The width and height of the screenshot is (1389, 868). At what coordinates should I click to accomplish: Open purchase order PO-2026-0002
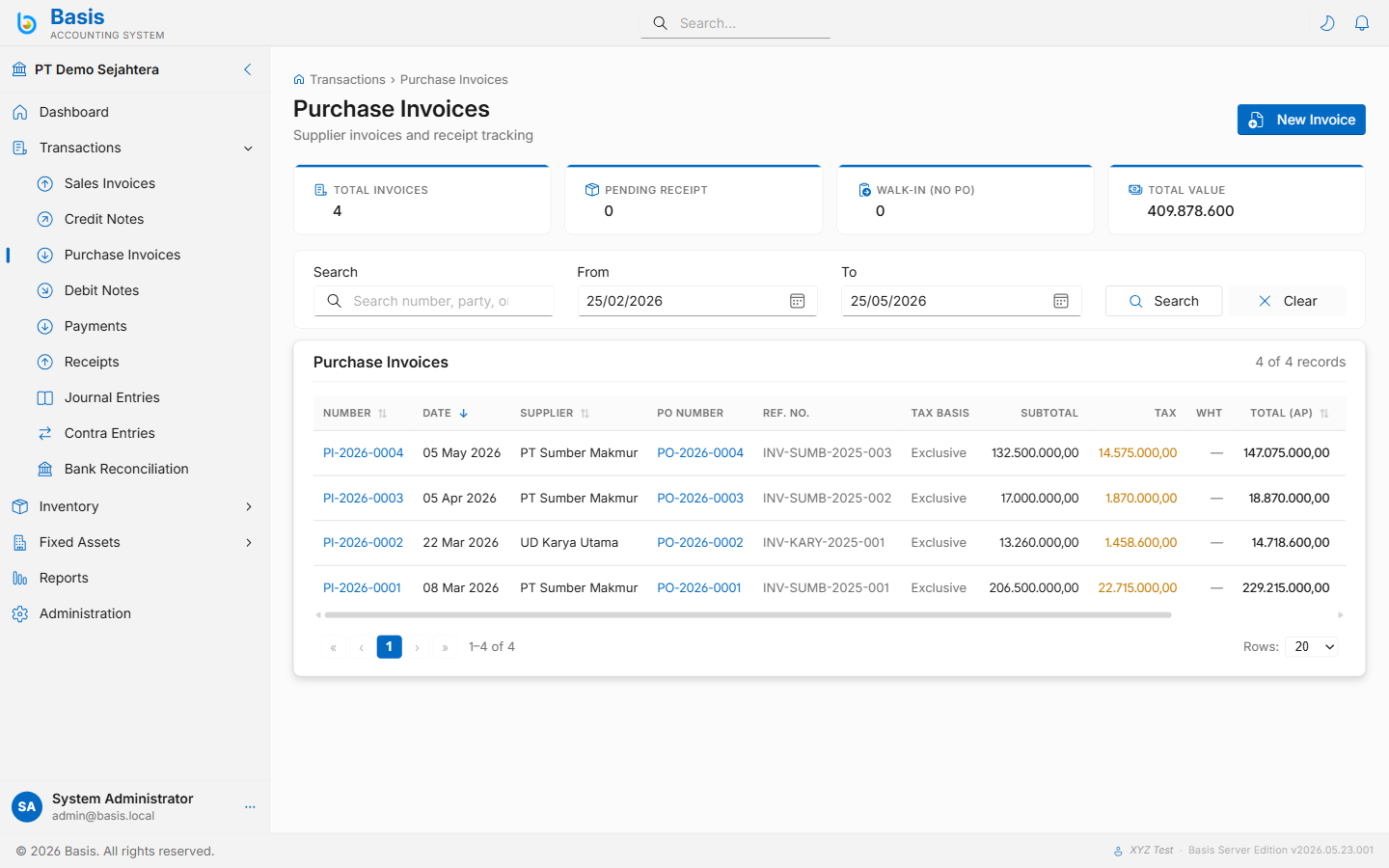tap(700, 542)
